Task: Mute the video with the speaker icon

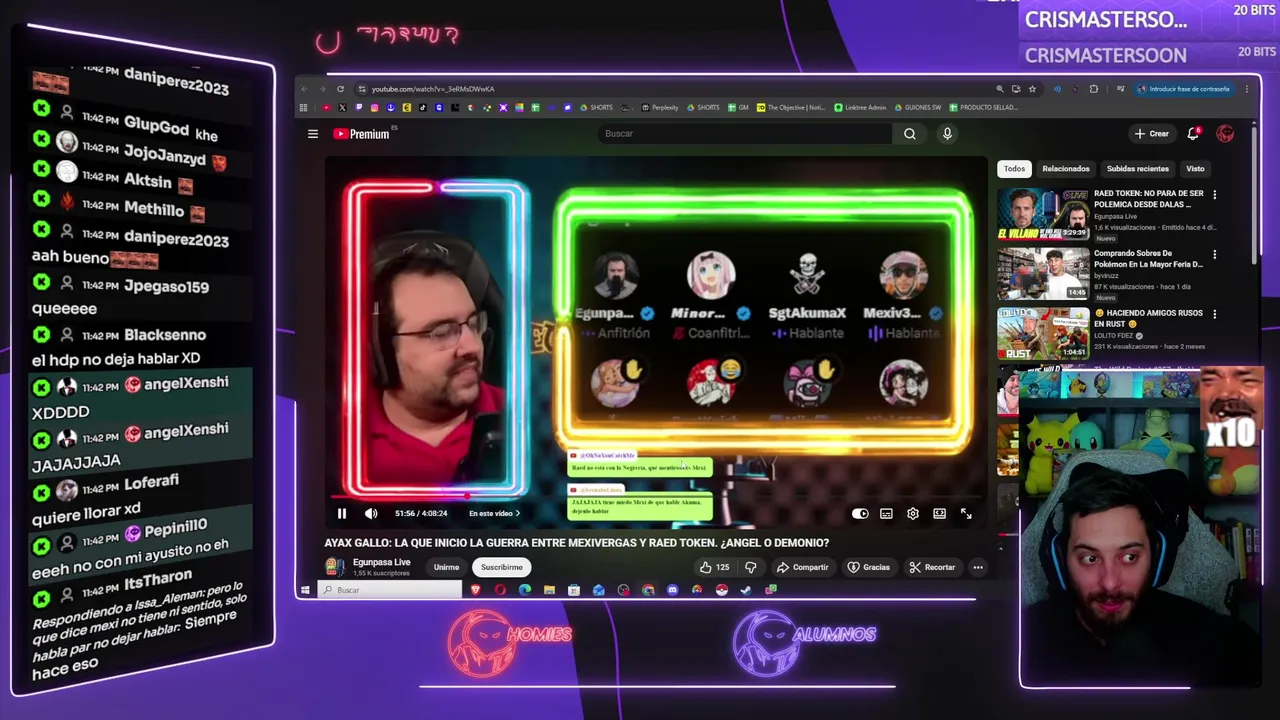Action: (371, 514)
